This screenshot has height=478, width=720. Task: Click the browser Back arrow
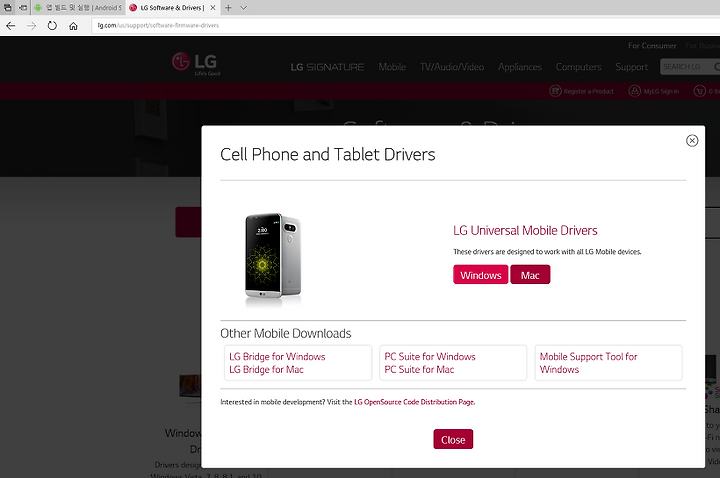[x=11, y=26]
